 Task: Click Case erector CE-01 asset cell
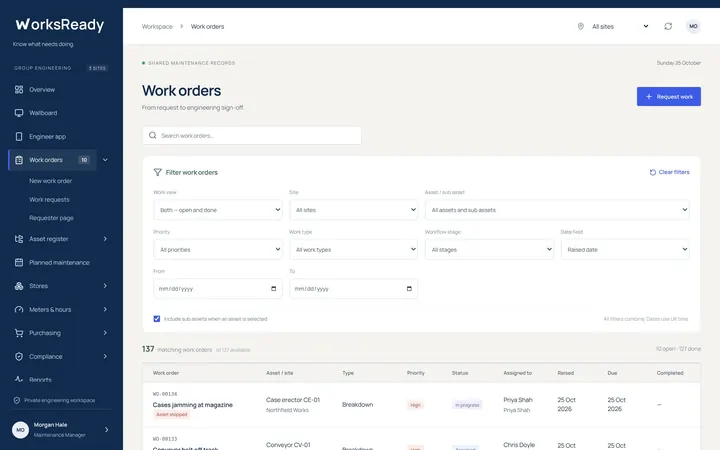293,400
